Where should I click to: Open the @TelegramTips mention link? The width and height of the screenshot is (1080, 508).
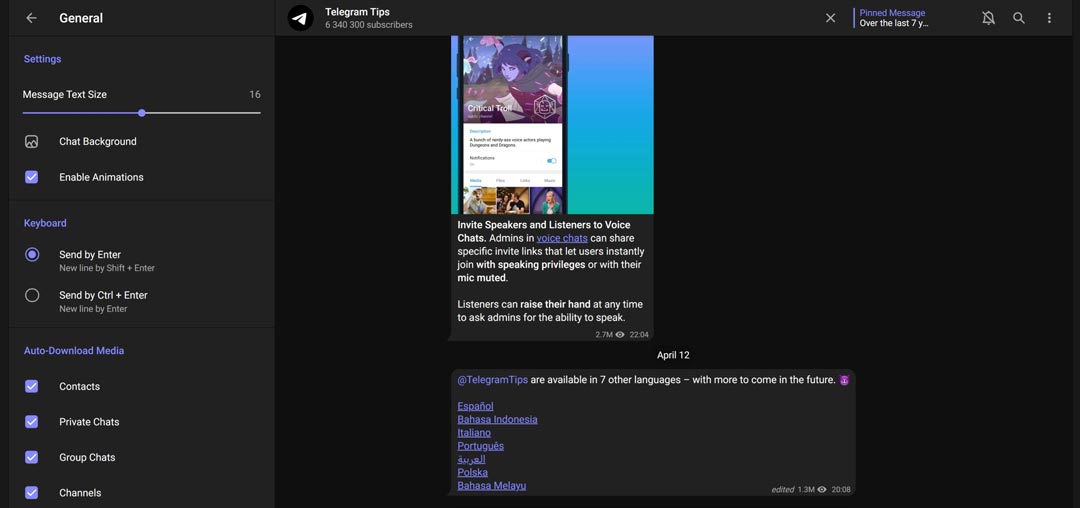[492, 380]
